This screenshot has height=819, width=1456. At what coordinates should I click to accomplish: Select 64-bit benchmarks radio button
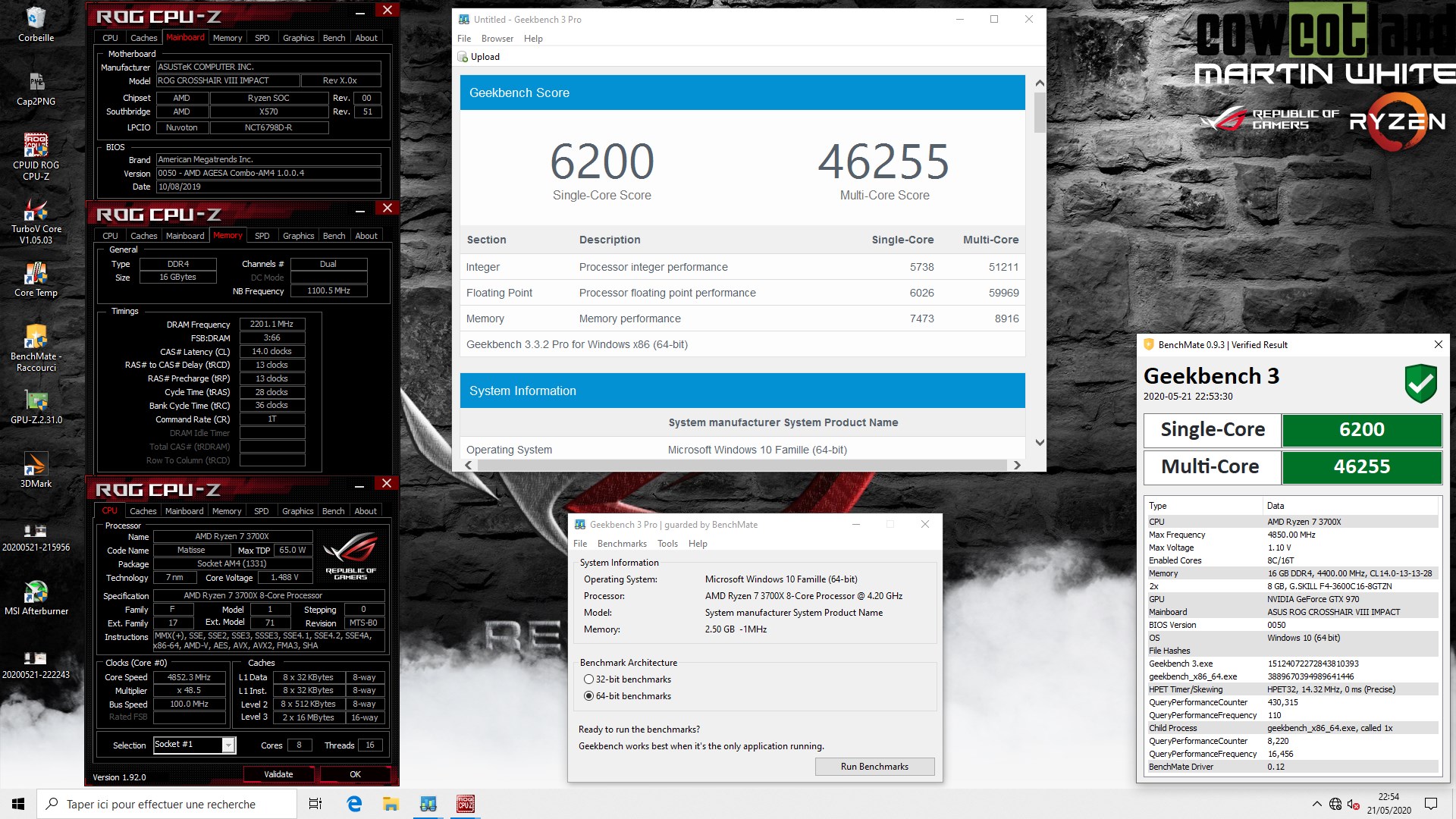tap(588, 696)
